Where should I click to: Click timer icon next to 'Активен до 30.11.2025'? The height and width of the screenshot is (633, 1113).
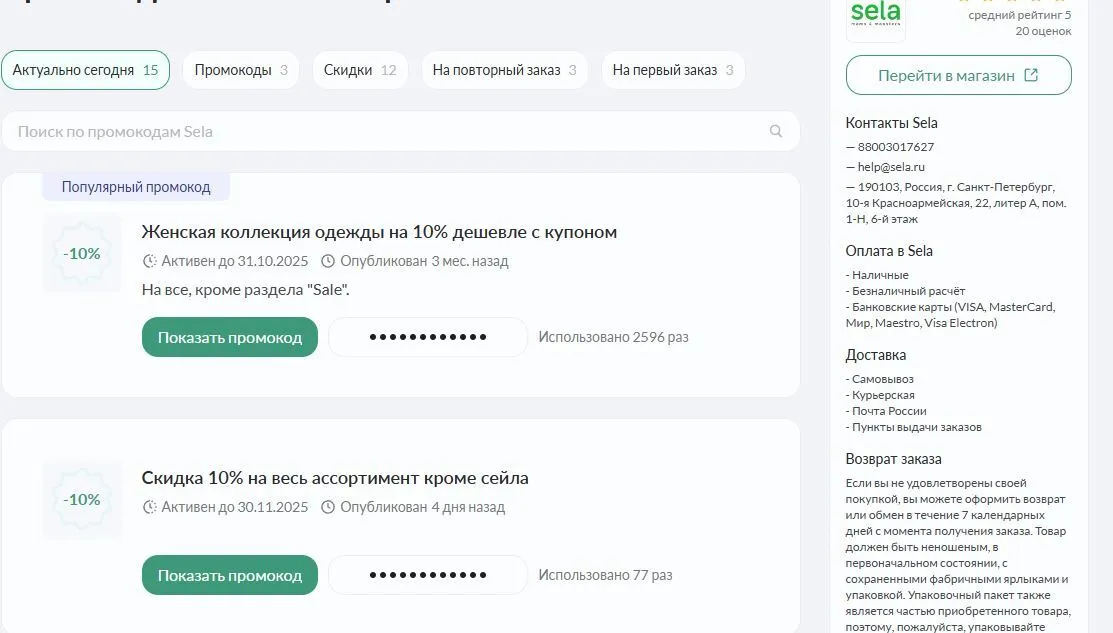(x=150, y=507)
